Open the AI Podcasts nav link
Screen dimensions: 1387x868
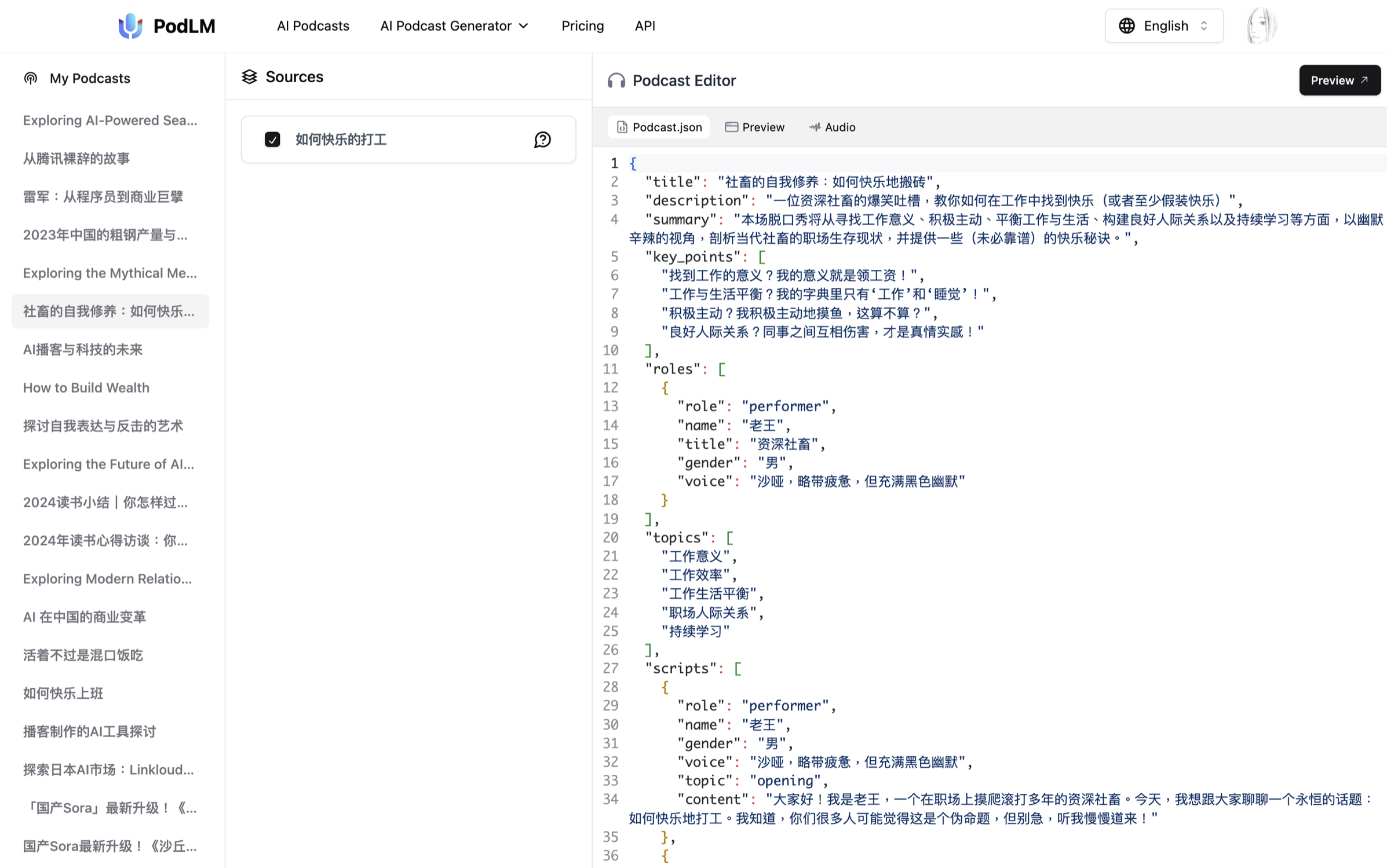click(x=313, y=26)
